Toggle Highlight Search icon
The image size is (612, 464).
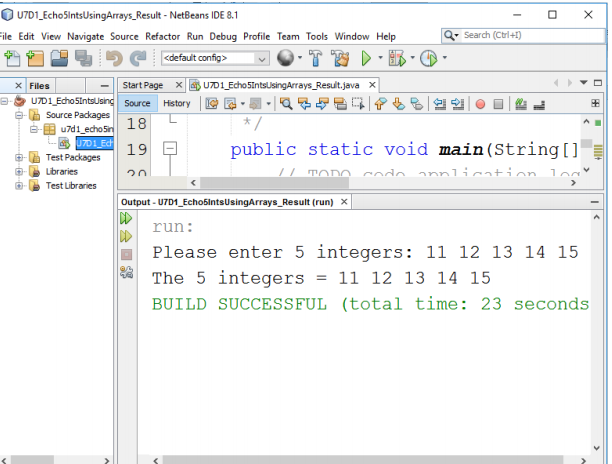(340, 104)
